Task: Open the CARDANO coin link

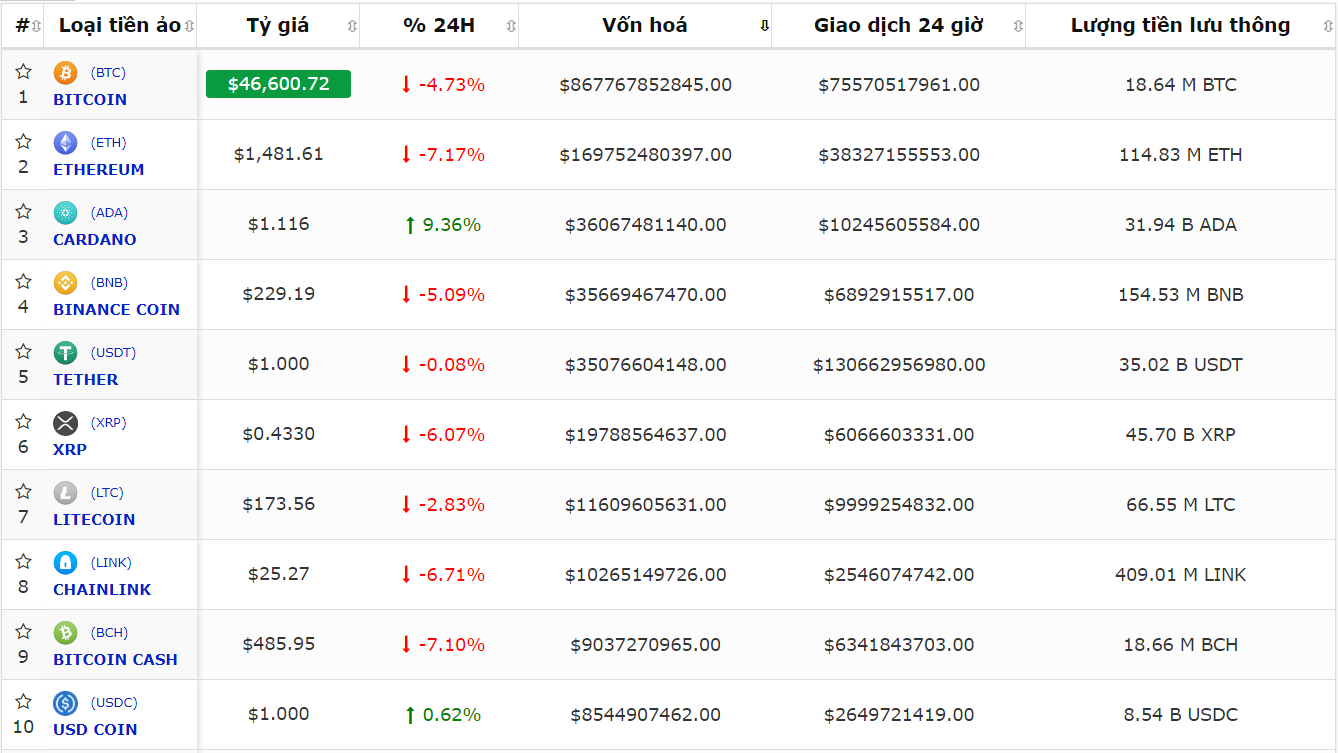Action: 95,240
